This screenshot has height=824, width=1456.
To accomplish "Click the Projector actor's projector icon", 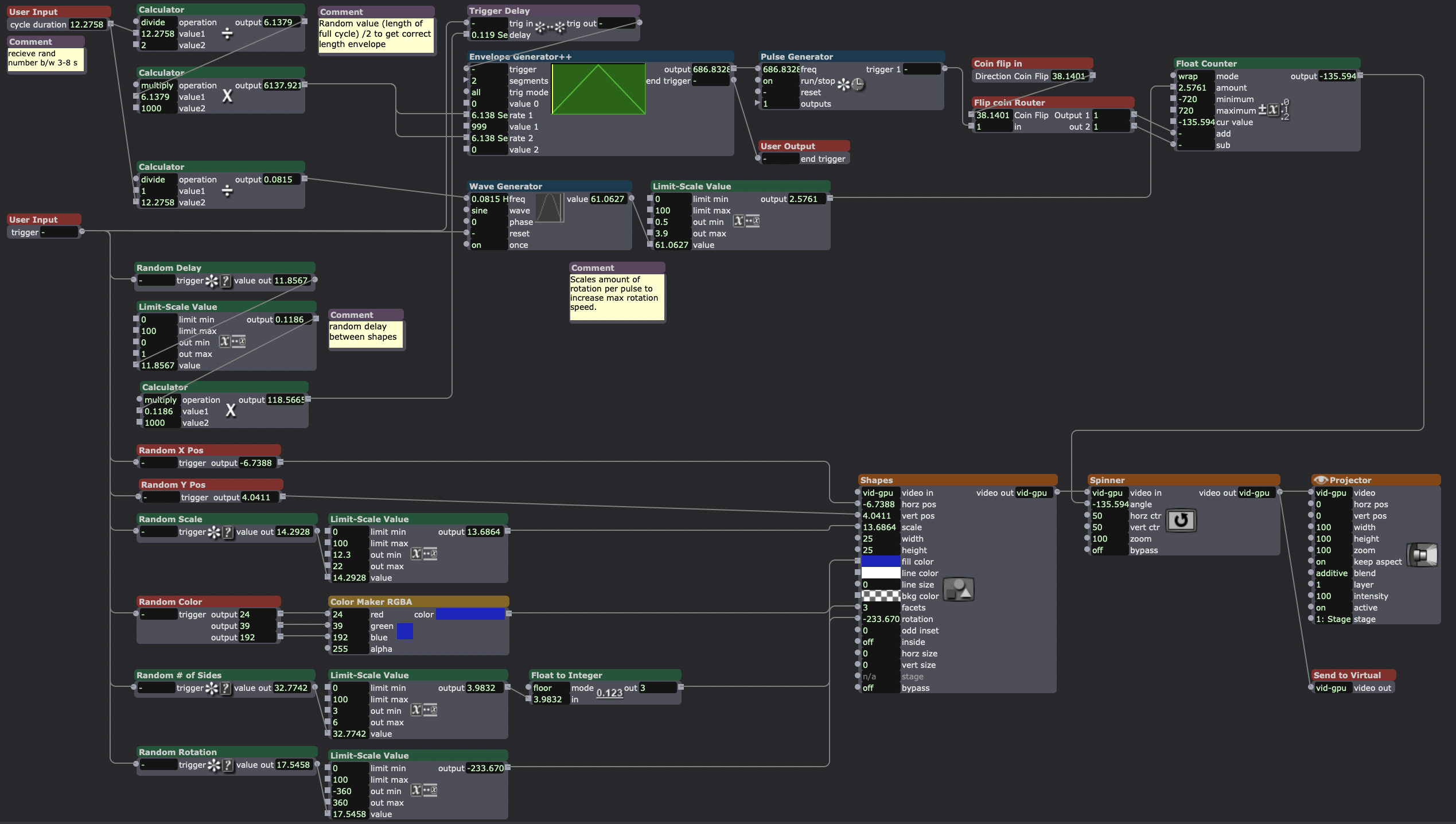I will (x=1423, y=555).
